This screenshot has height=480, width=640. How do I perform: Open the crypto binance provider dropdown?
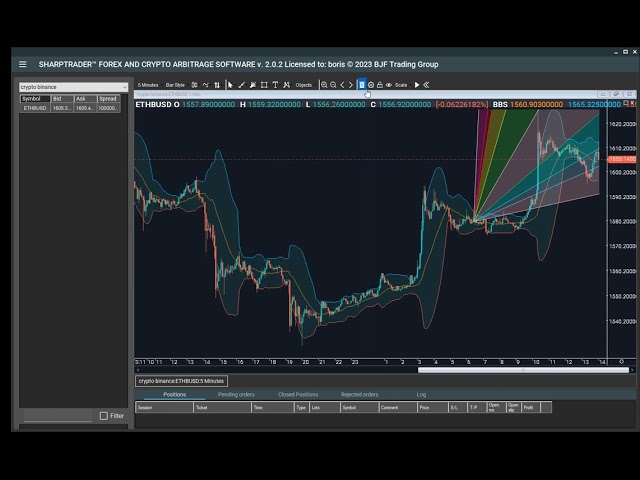click(x=73, y=87)
